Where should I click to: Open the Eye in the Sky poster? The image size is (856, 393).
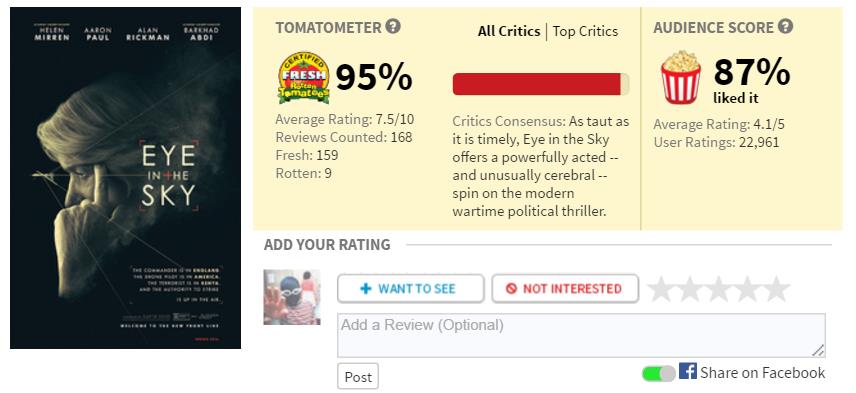[x=126, y=178]
